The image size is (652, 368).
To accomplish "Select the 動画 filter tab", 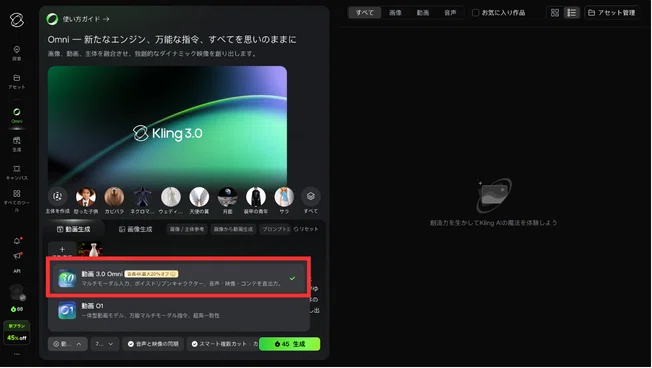I will tap(423, 13).
